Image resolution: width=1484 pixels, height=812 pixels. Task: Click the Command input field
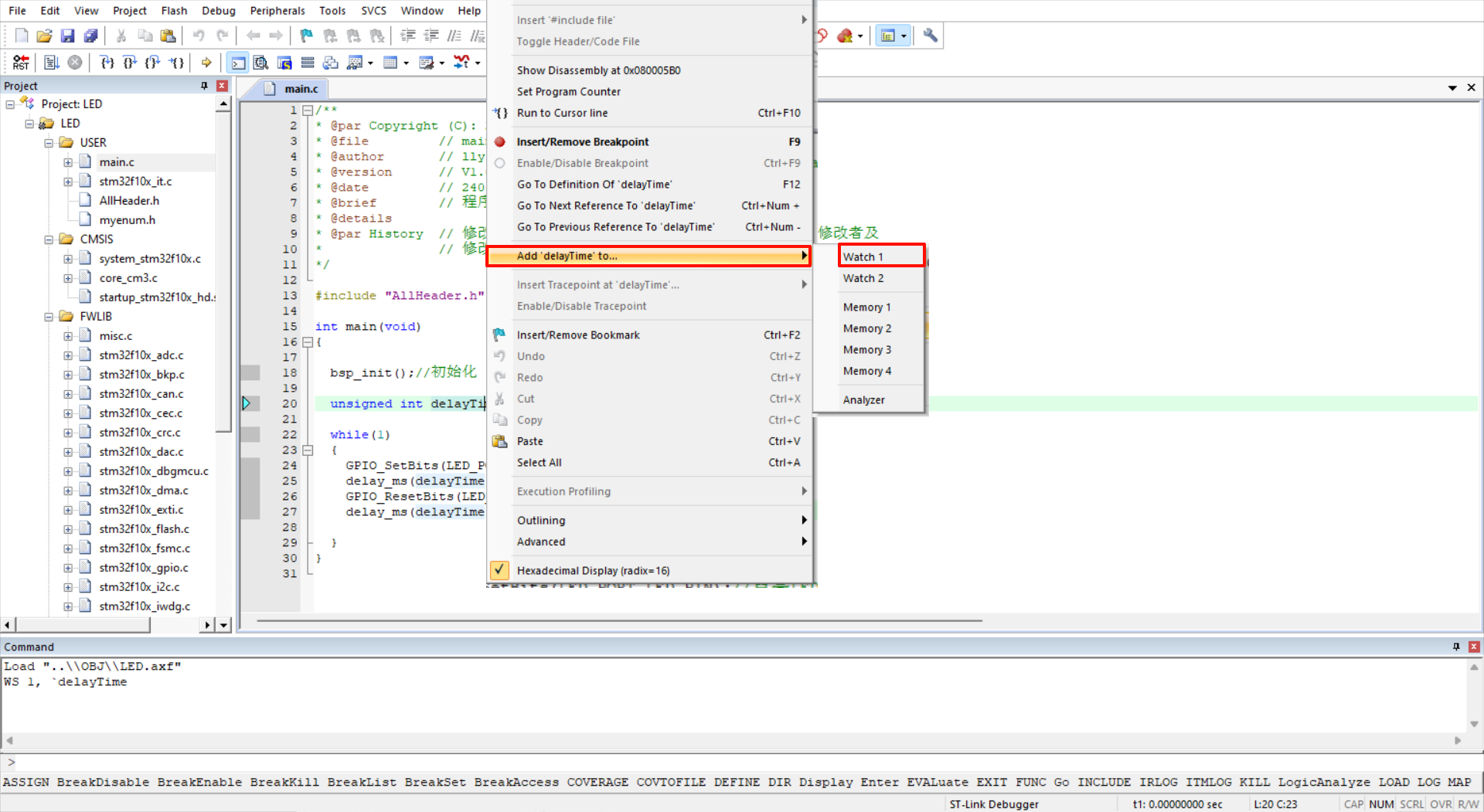[742, 763]
